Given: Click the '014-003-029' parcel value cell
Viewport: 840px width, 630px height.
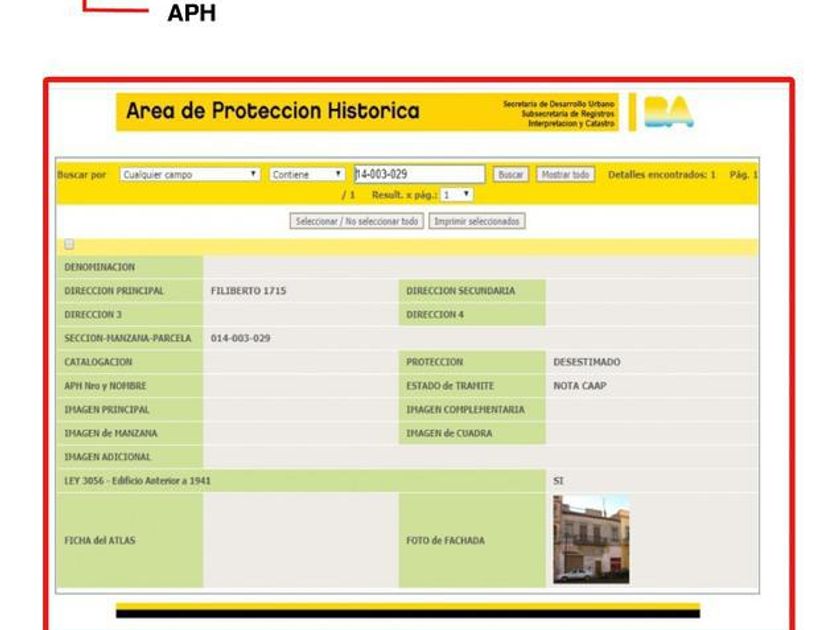Looking at the screenshot, I should coord(240,338).
